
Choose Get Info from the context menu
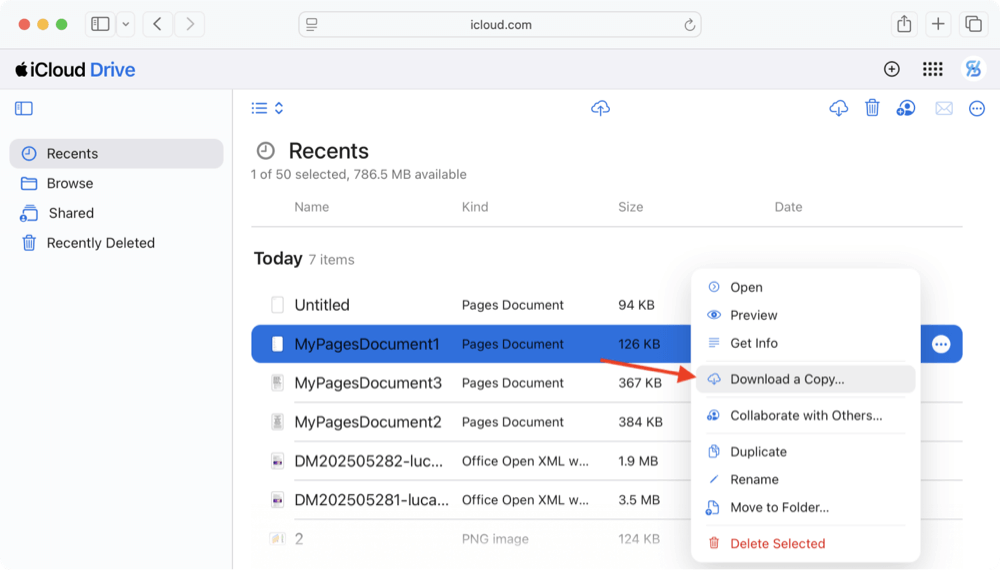805,344
